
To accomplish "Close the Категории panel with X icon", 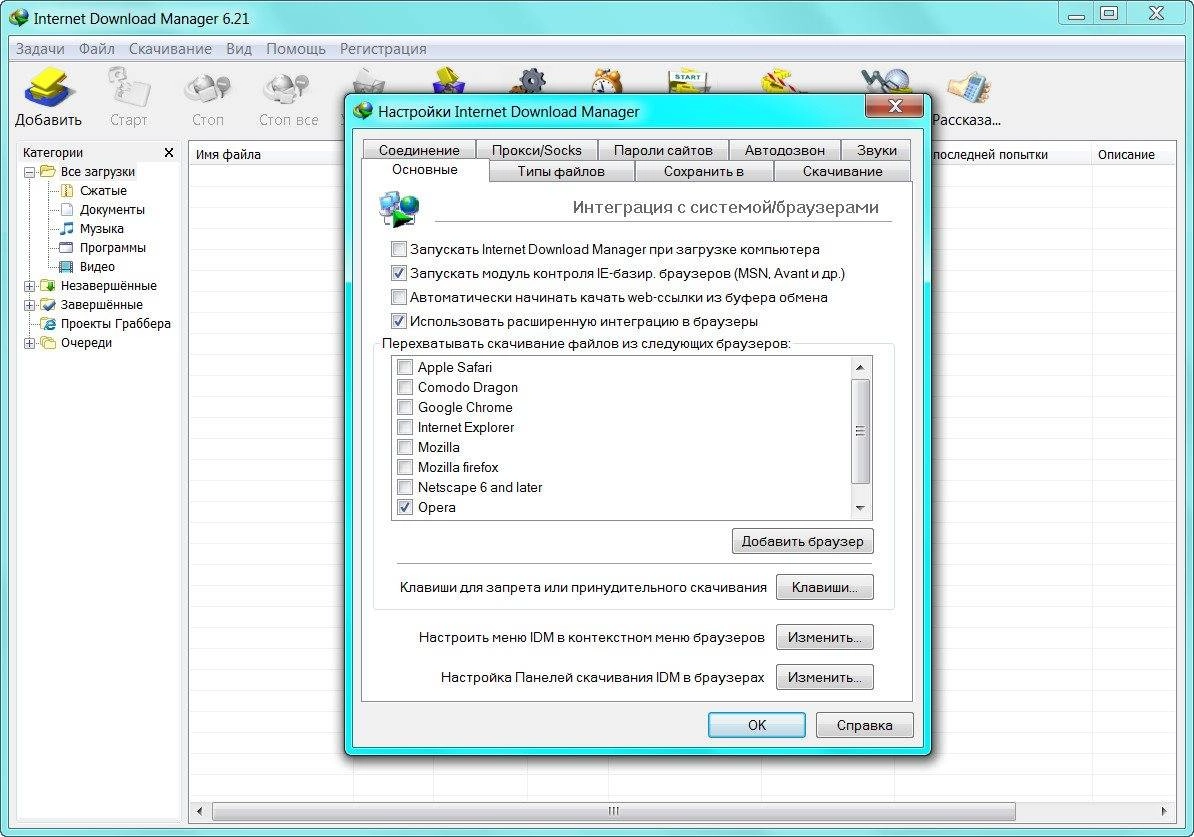I will pyautogui.click(x=169, y=152).
